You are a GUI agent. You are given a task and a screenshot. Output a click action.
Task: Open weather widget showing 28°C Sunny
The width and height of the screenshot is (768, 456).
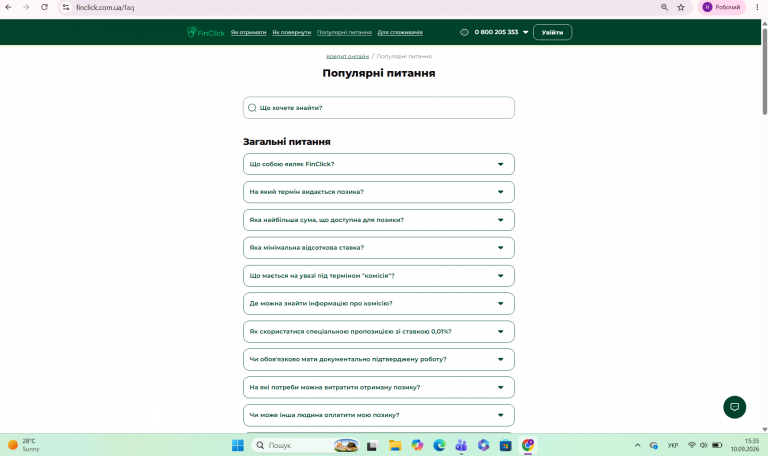24,445
